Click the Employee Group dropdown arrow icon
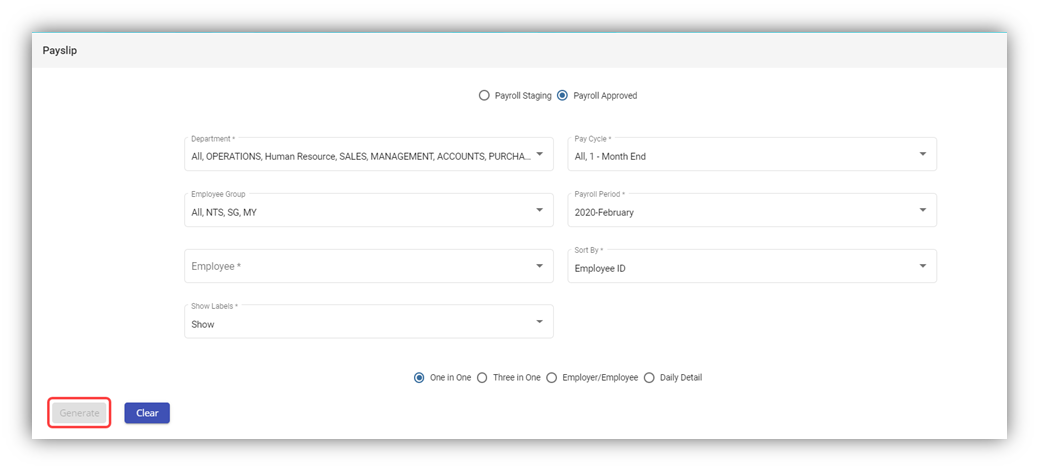 539,210
